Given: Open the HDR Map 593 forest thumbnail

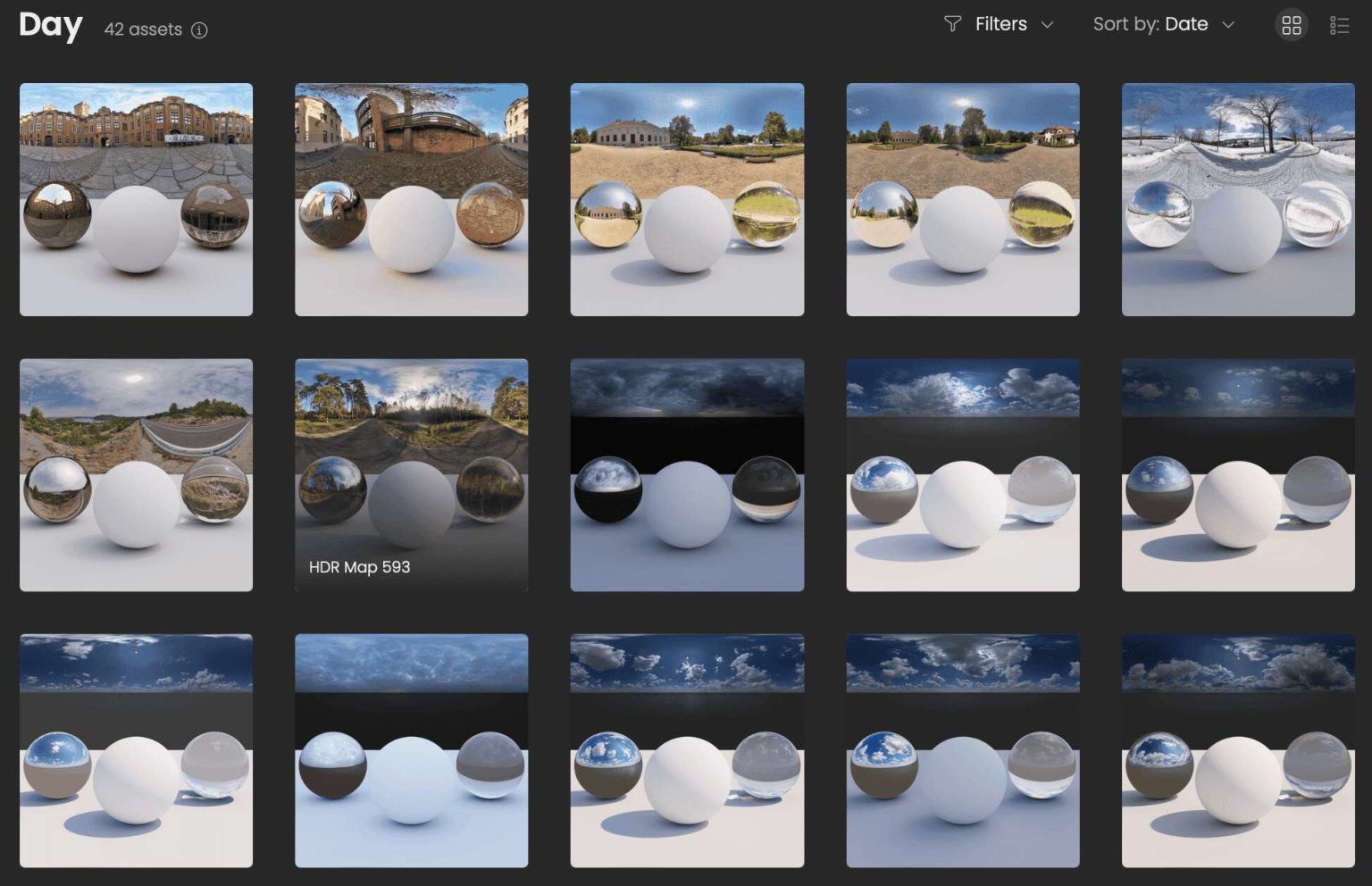Looking at the screenshot, I should point(411,474).
